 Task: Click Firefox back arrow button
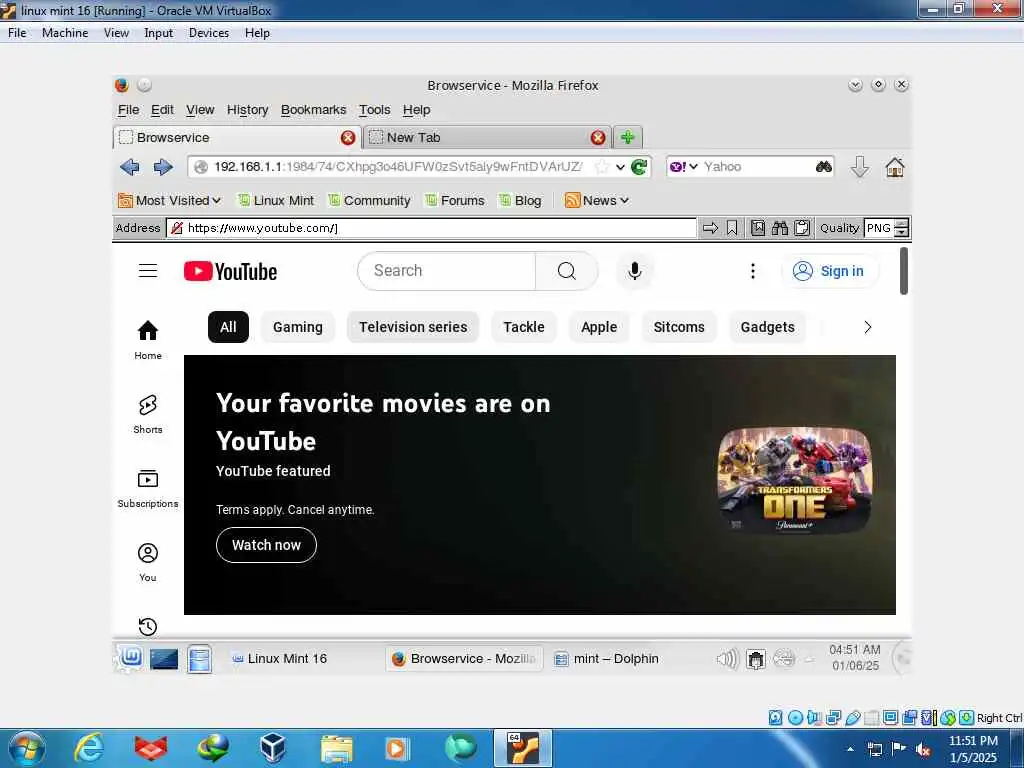130,167
